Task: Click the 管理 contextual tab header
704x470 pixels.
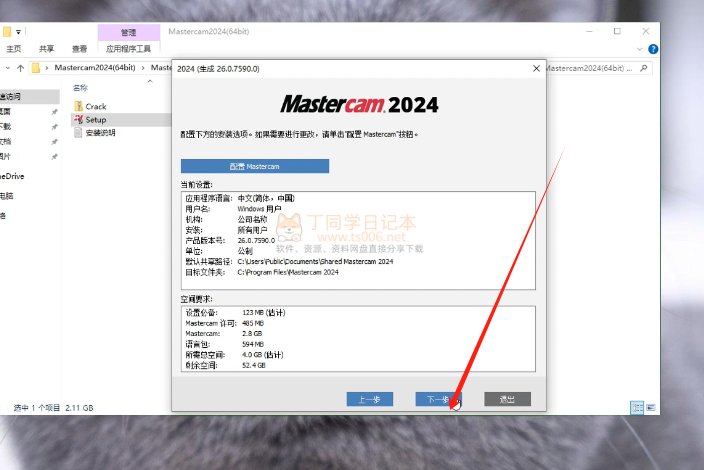Action: pos(128,32)
